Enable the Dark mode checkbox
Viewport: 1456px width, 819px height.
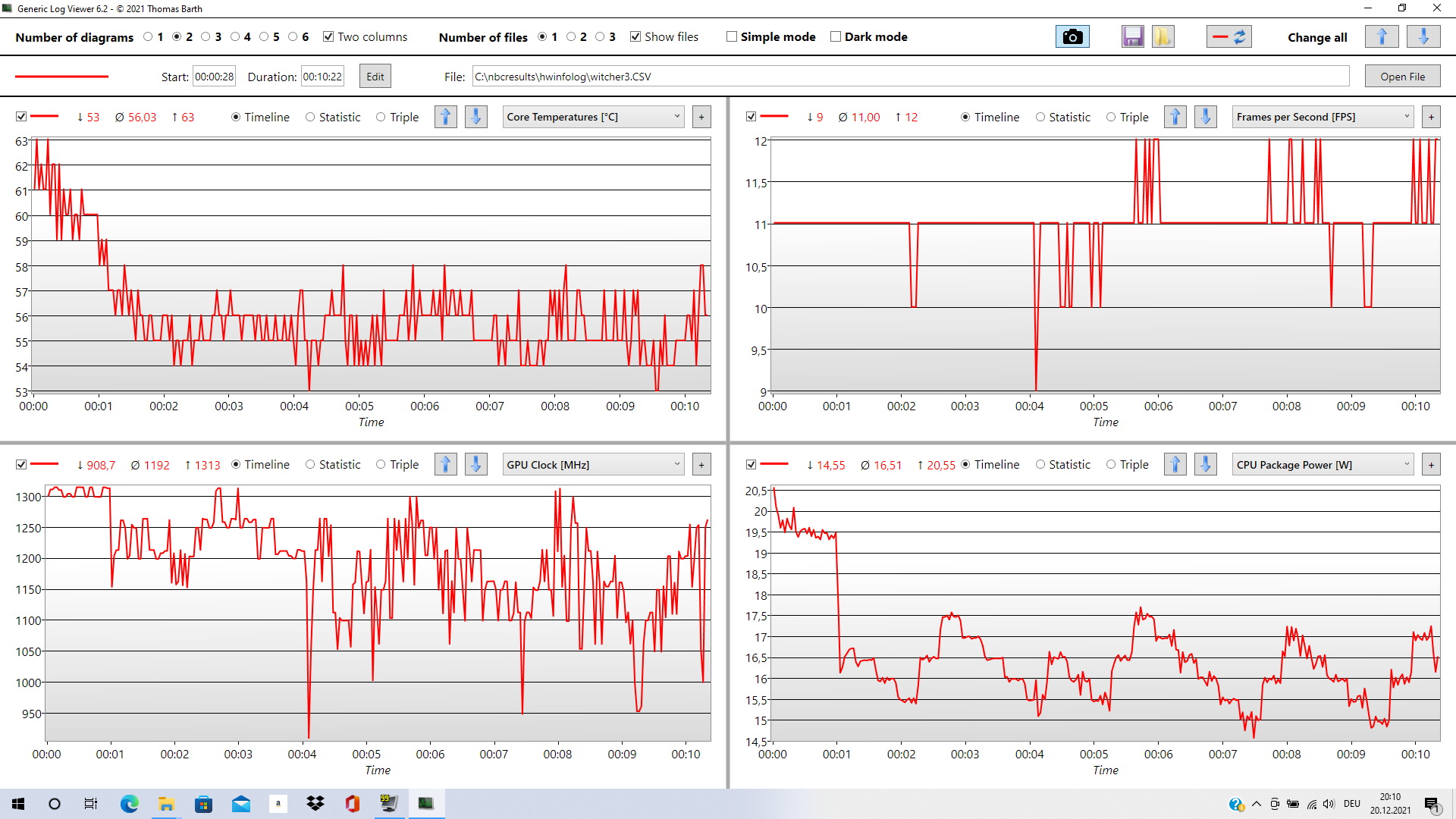pos(836,36)
